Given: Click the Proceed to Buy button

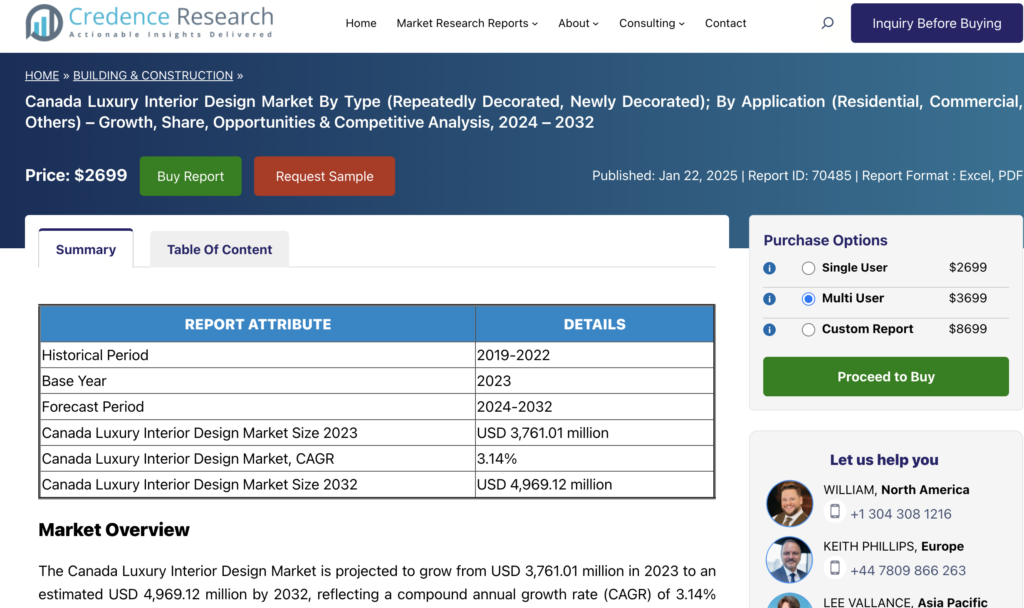Looking at the screenshot, I should point(886,377).
